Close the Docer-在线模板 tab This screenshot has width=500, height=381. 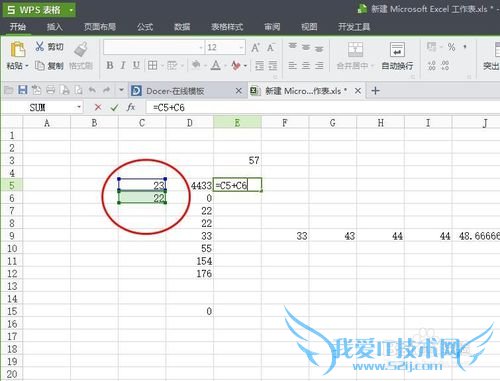239,90
